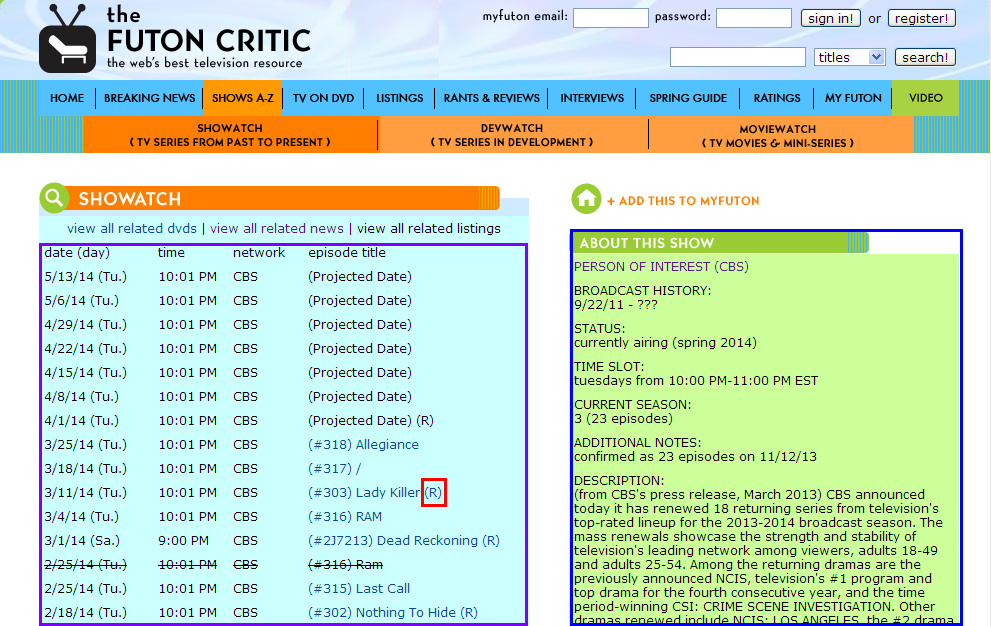Viewport: 991px width, 626px height.
Task: Click the Showatch magnifying glass icon
Action: click(x=54, y=198)
